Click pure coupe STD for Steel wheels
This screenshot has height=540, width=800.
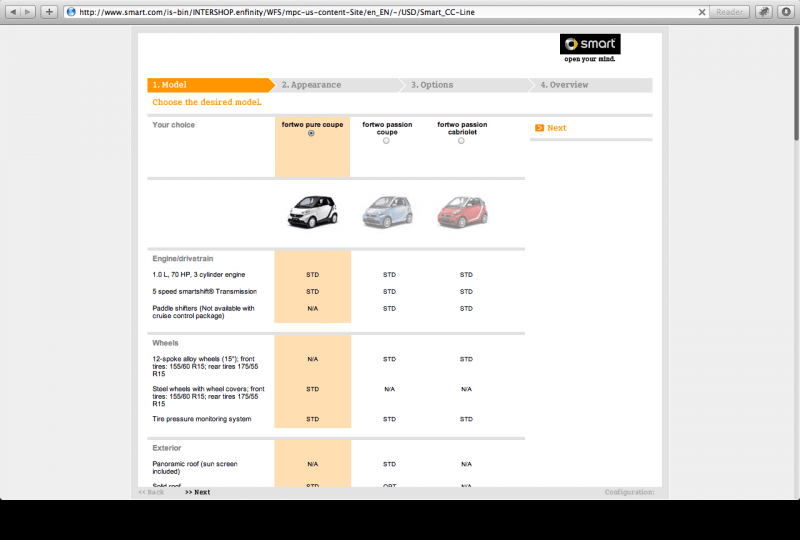[x=313, y=389]
